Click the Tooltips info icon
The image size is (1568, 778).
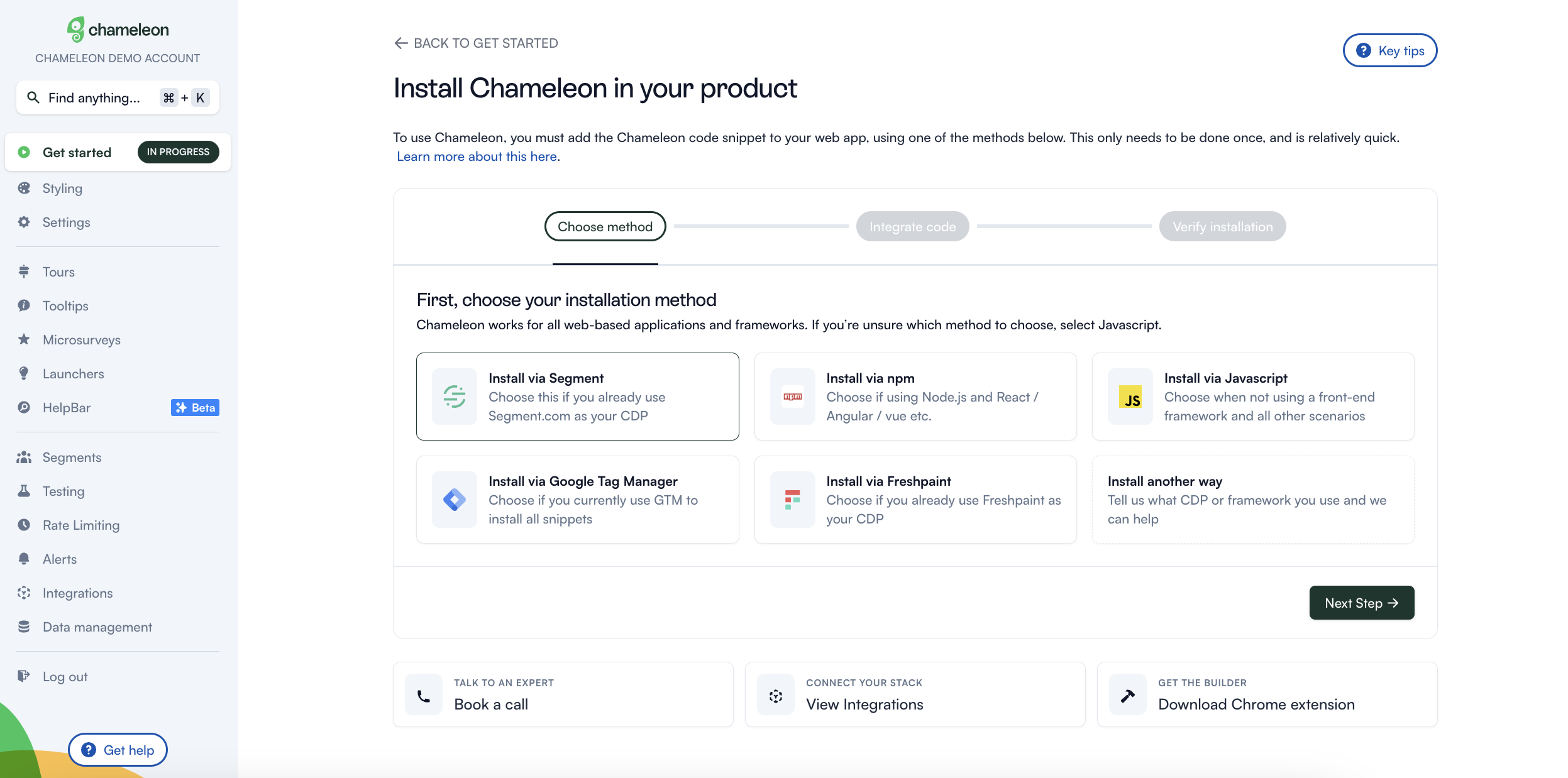point(24,305)
